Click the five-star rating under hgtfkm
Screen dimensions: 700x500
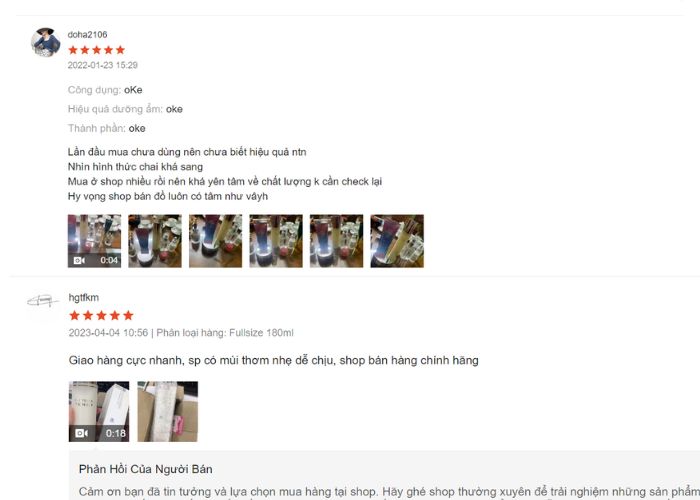click(101, 316)
